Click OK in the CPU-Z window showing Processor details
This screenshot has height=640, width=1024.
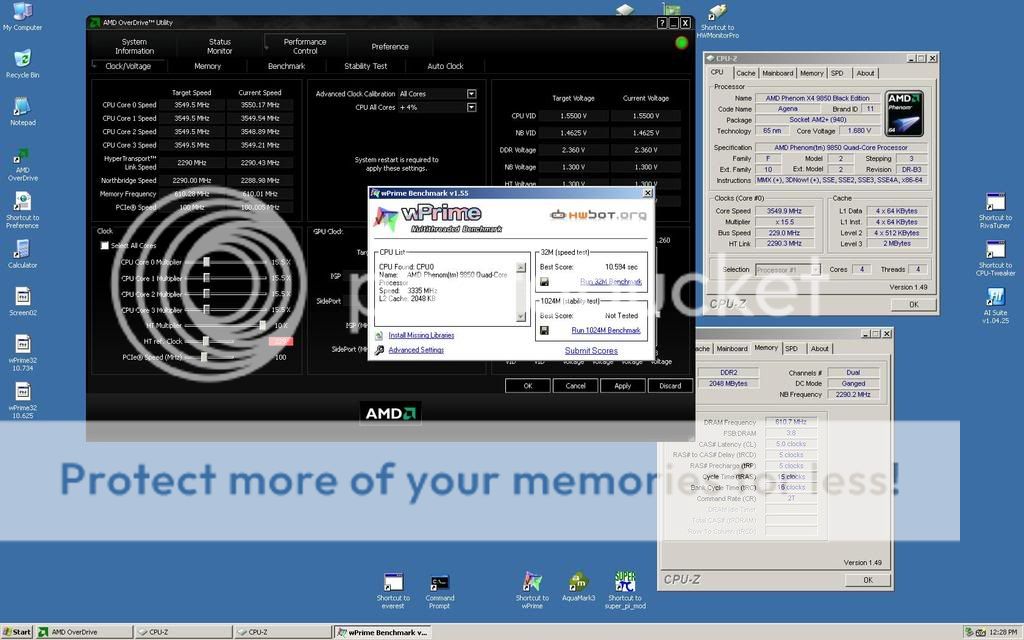point(914,304)
